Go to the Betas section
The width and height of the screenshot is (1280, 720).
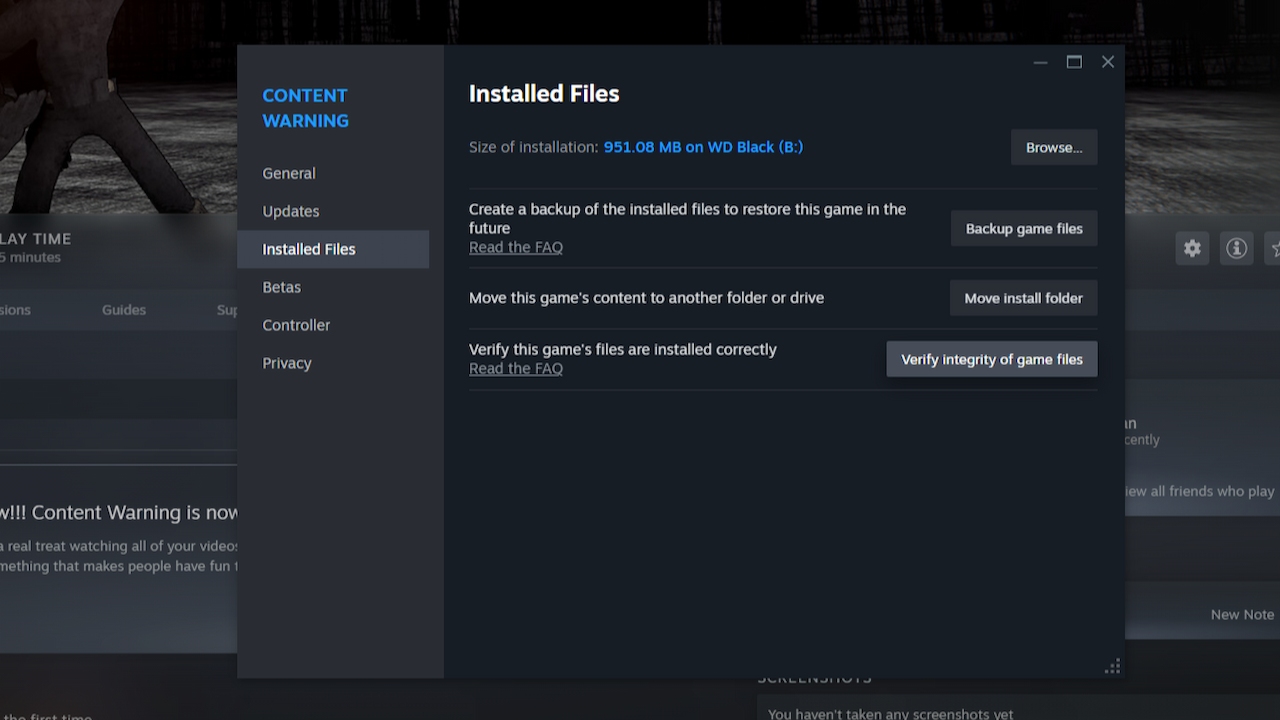pyautogui.click(x=282, y=287)
